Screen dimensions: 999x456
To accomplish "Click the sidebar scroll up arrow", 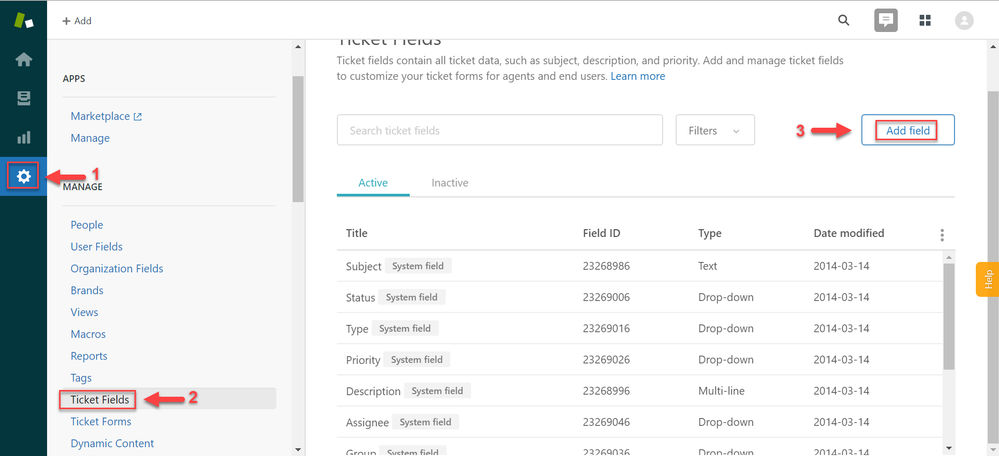I will pyautogui.click(x=298, y=47).
